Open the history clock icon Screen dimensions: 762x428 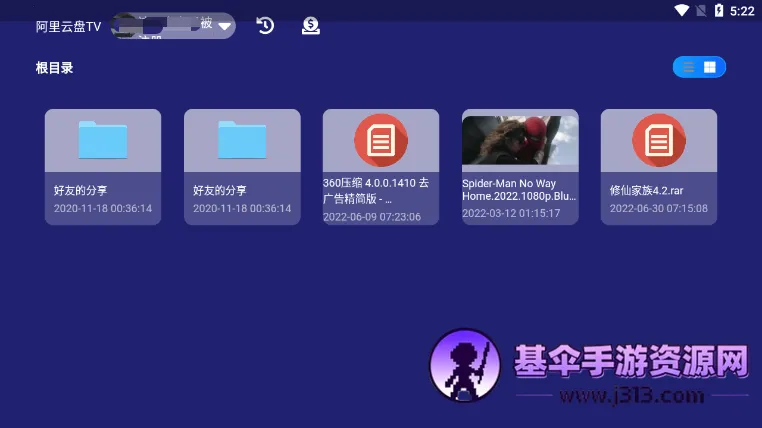pyautogui.click(x=265, y=25)
